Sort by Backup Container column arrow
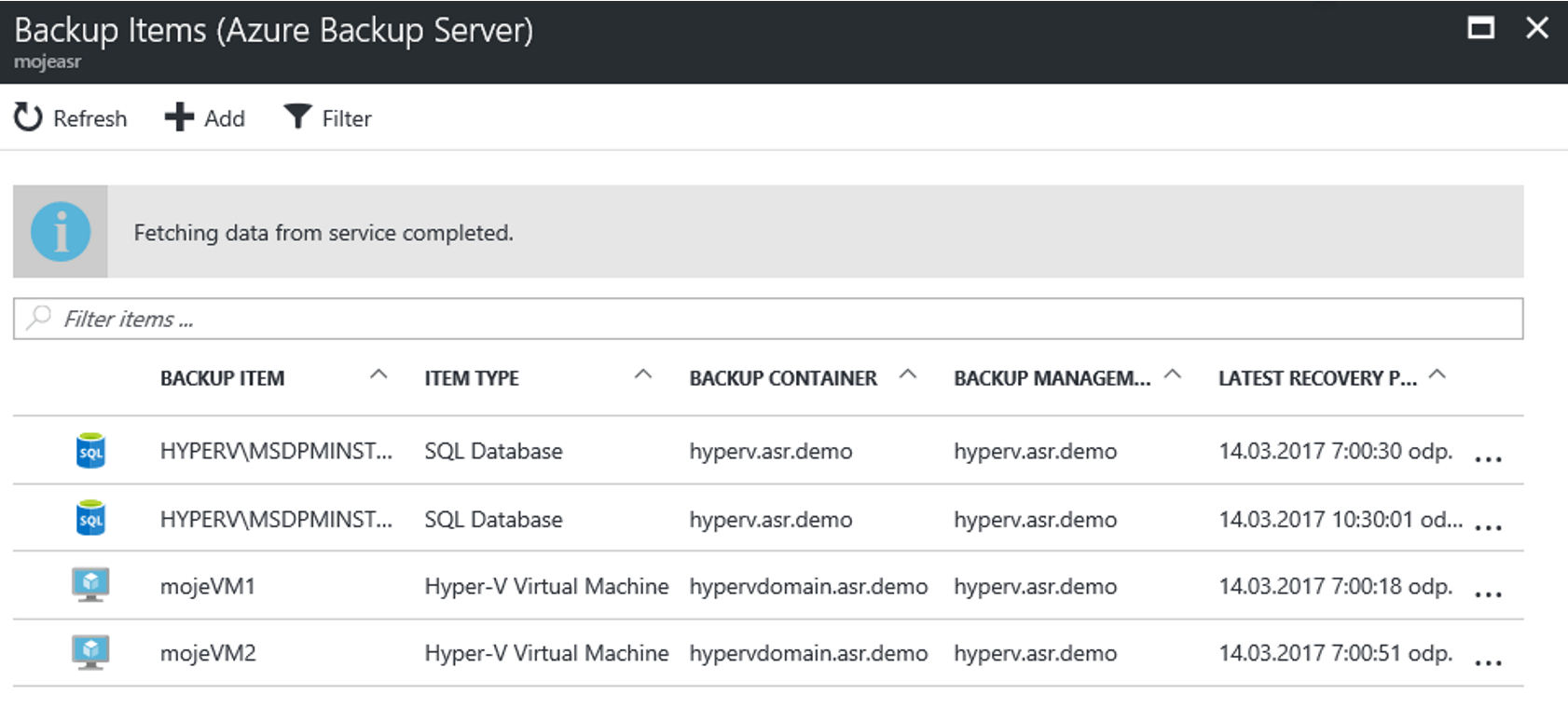 [x=908, y=374]
